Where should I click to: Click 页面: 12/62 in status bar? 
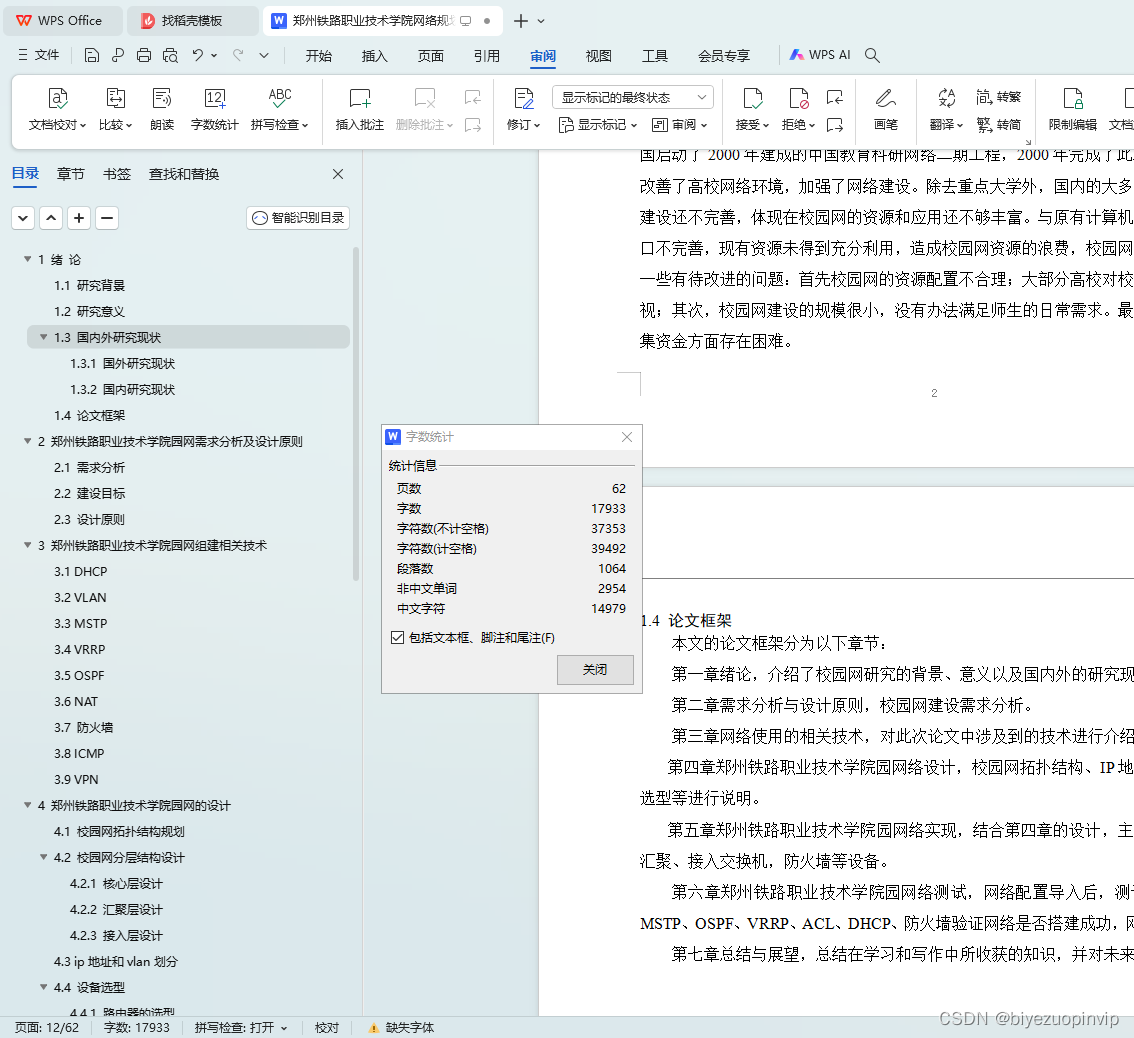(47, 1028)
